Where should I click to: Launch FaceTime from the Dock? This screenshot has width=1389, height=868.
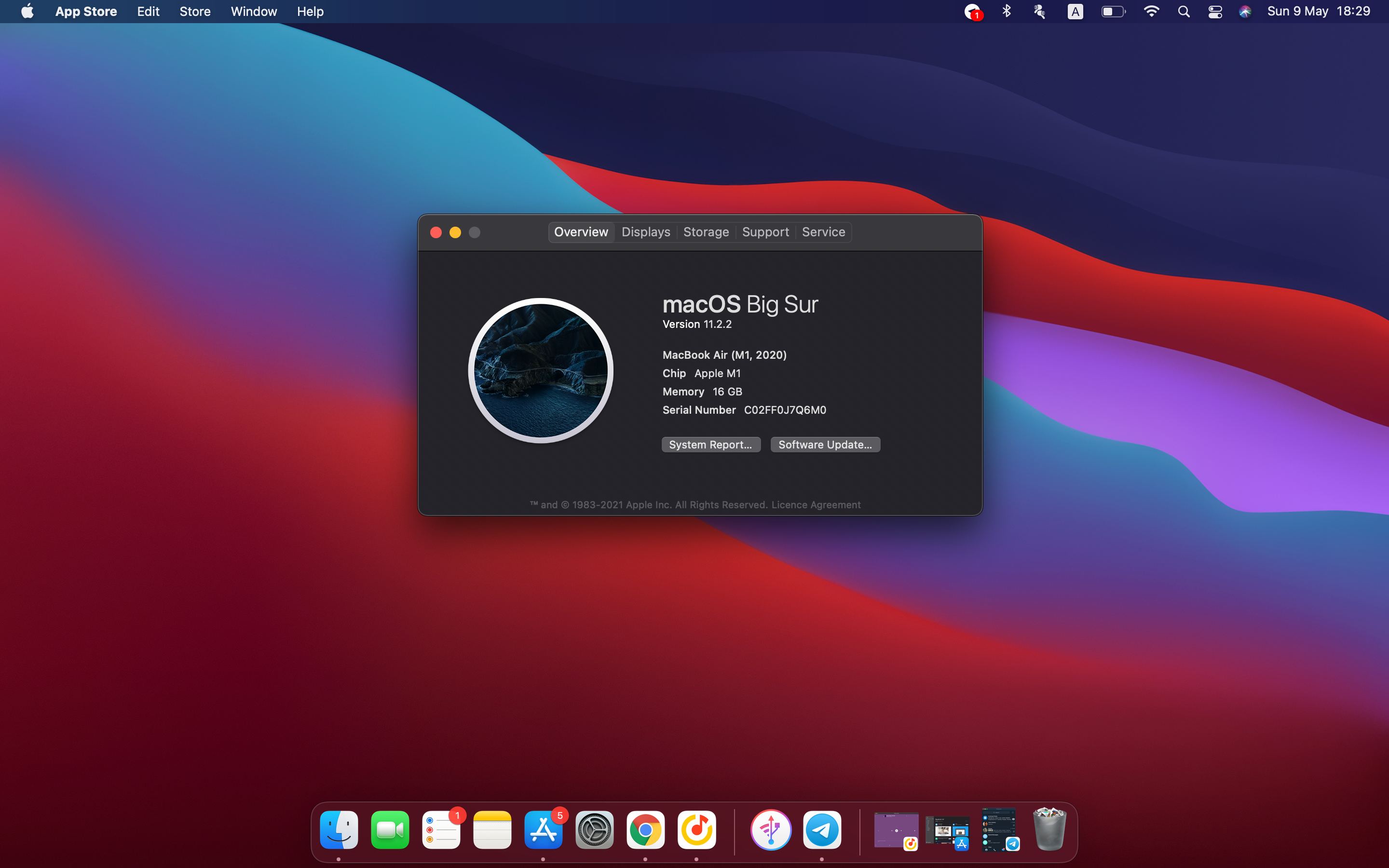pyautogui.click(x=390, y=829)
